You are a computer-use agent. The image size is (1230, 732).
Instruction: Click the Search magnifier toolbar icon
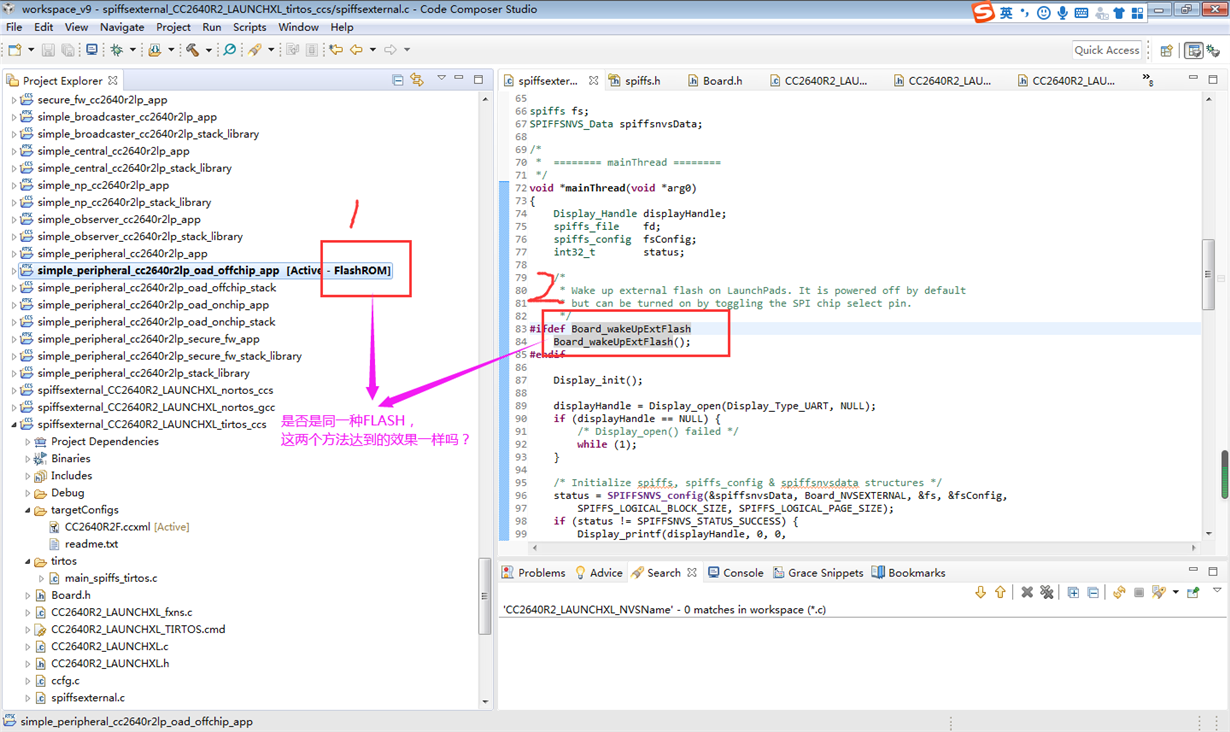[x=229, y=50]
